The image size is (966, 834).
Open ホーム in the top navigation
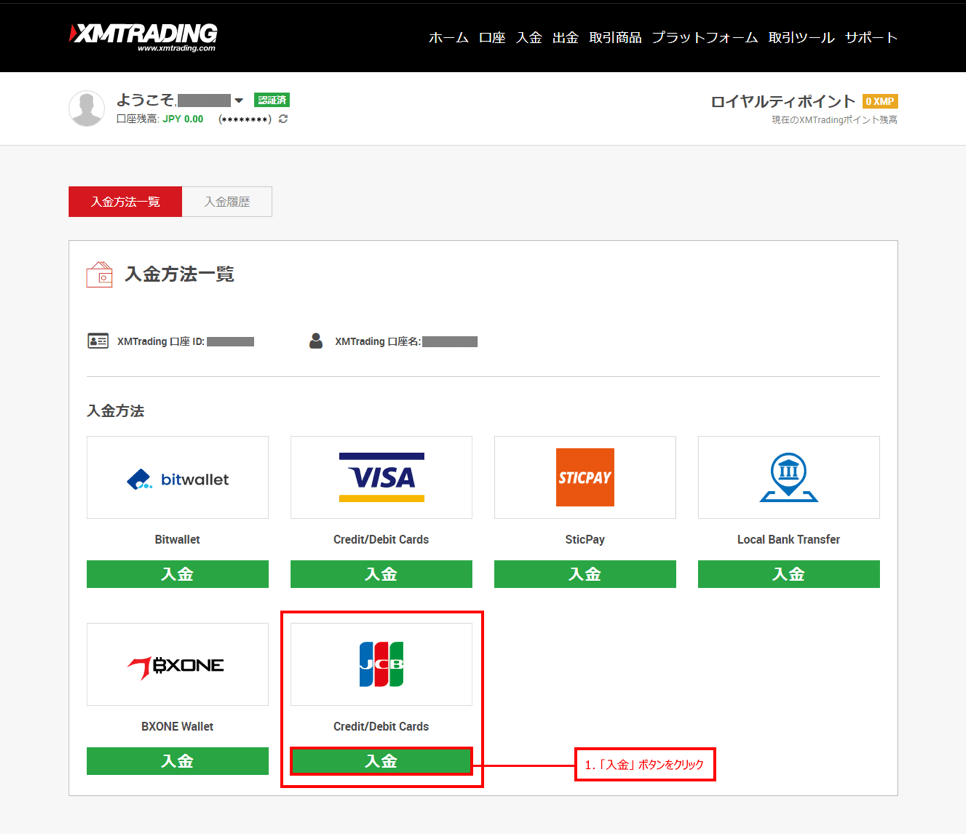(448, 38)
